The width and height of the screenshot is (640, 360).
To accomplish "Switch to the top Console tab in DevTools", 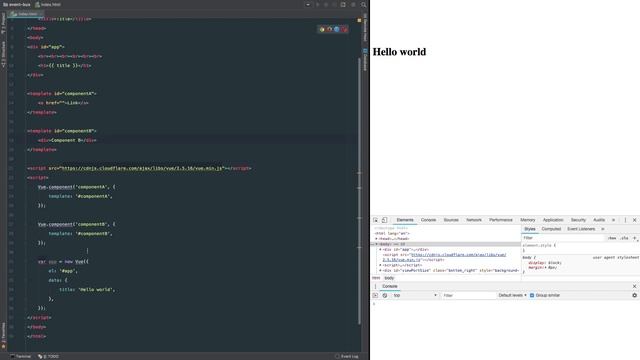I will click(x=428, y=220).
